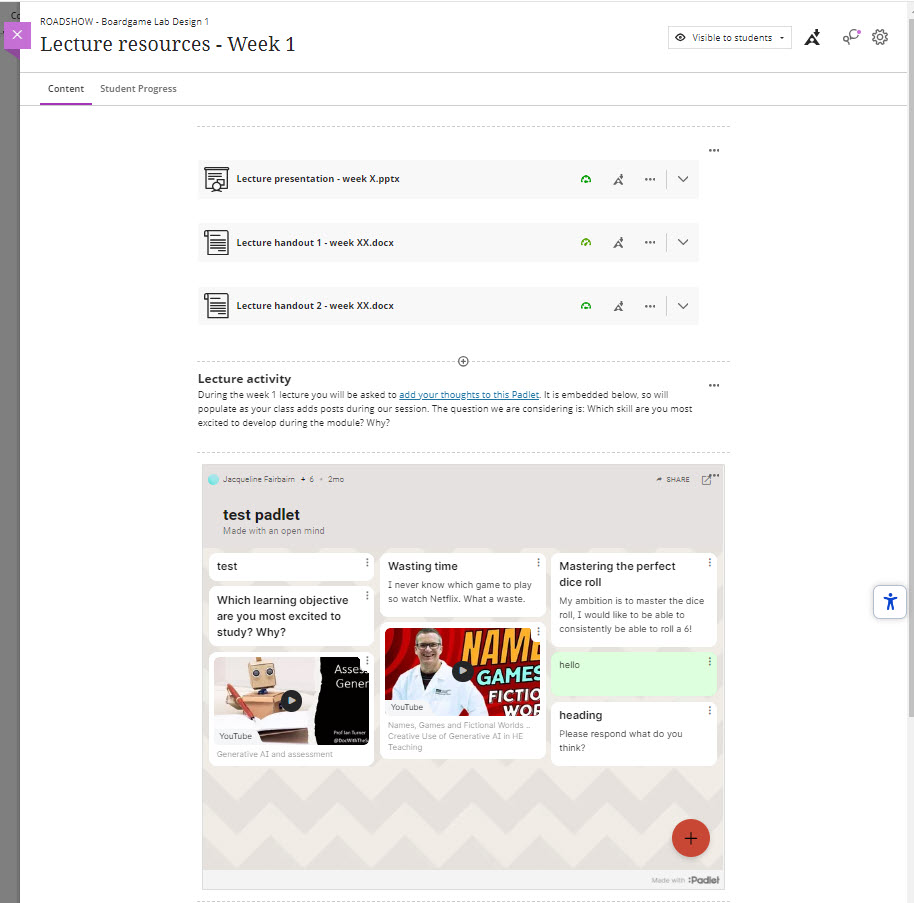Collapse or expand Lecture handout 2 row

pos(682,306)
